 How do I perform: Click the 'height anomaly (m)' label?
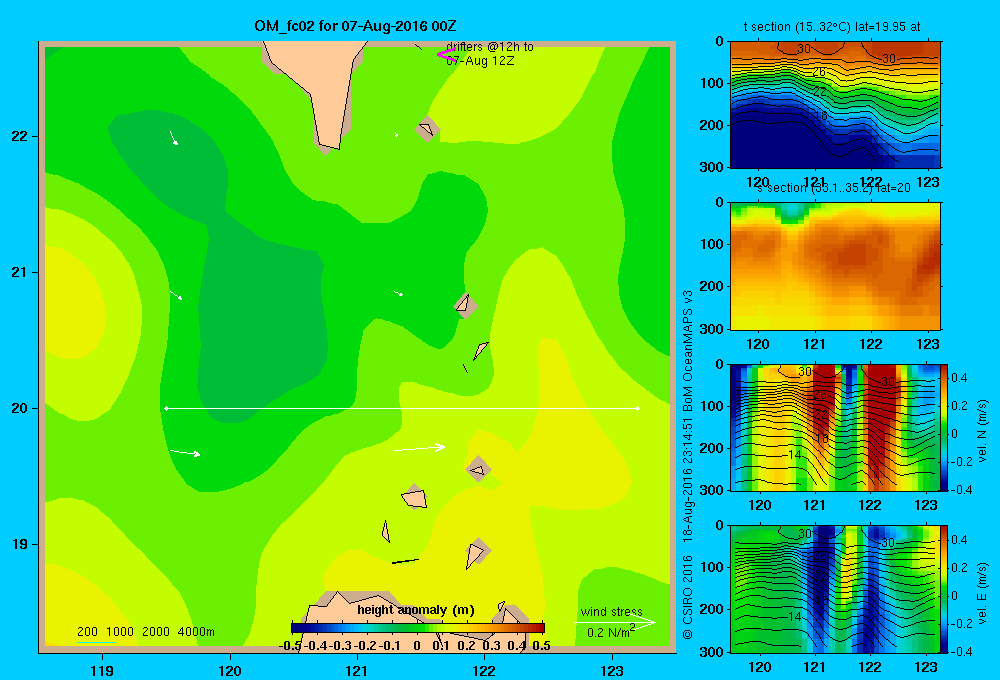pos(416,609)
